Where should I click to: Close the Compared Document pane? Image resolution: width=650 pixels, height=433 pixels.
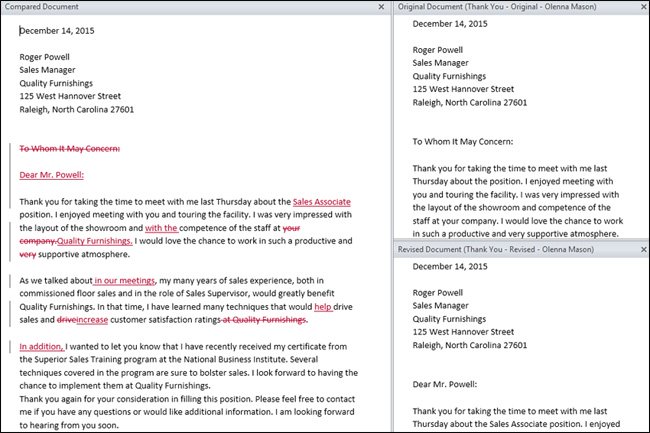[x=380, y=7]
